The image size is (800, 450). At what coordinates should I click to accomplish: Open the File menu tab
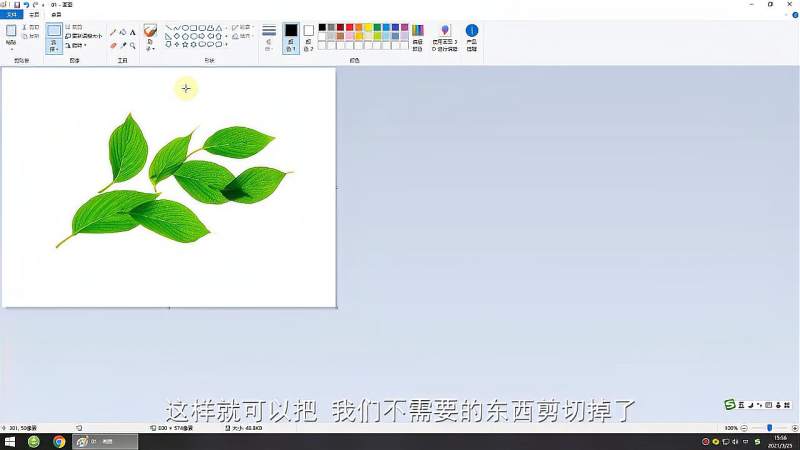coord(11,14)
